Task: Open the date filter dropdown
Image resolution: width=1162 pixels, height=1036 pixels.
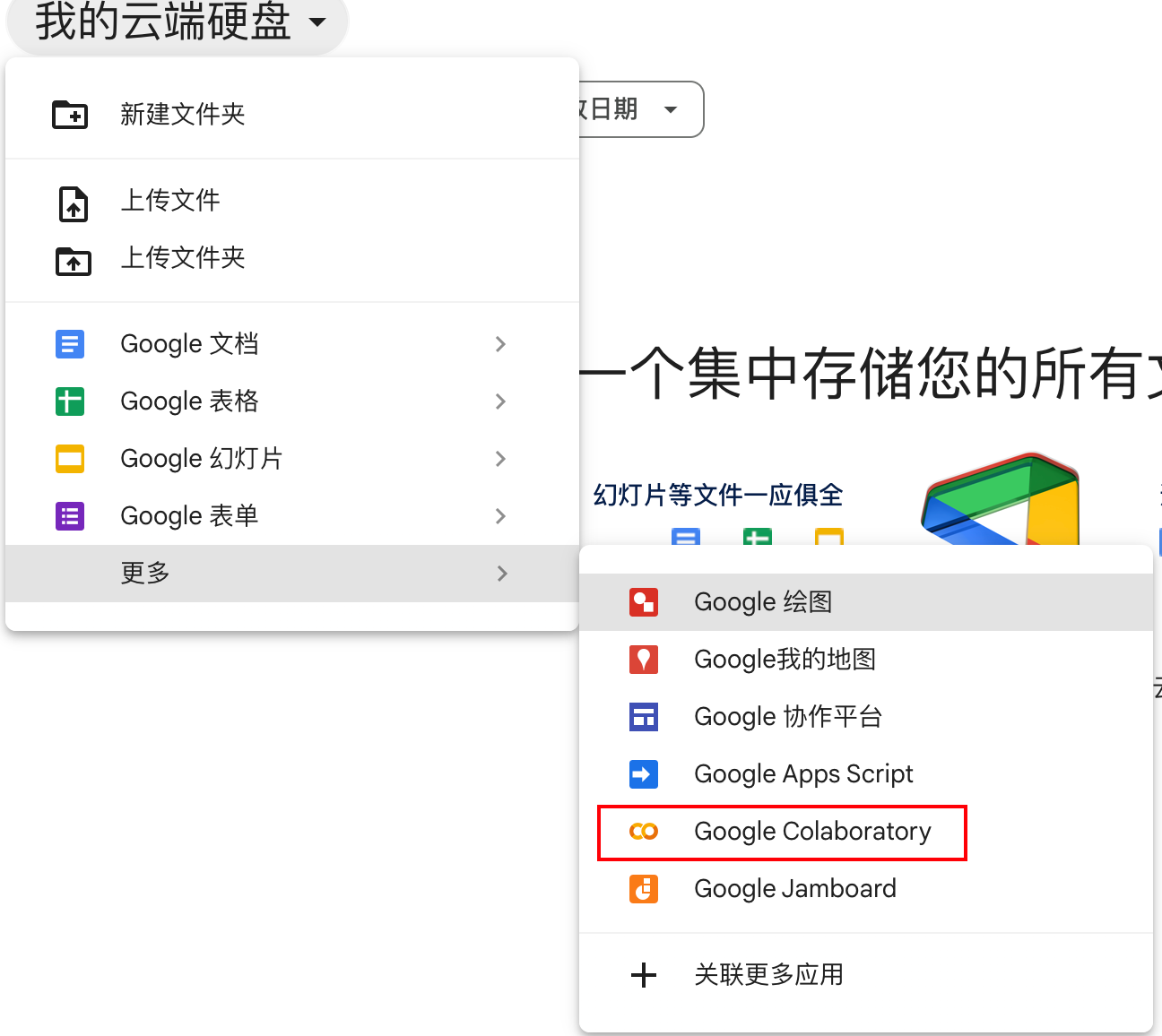Action: [640, 109]
